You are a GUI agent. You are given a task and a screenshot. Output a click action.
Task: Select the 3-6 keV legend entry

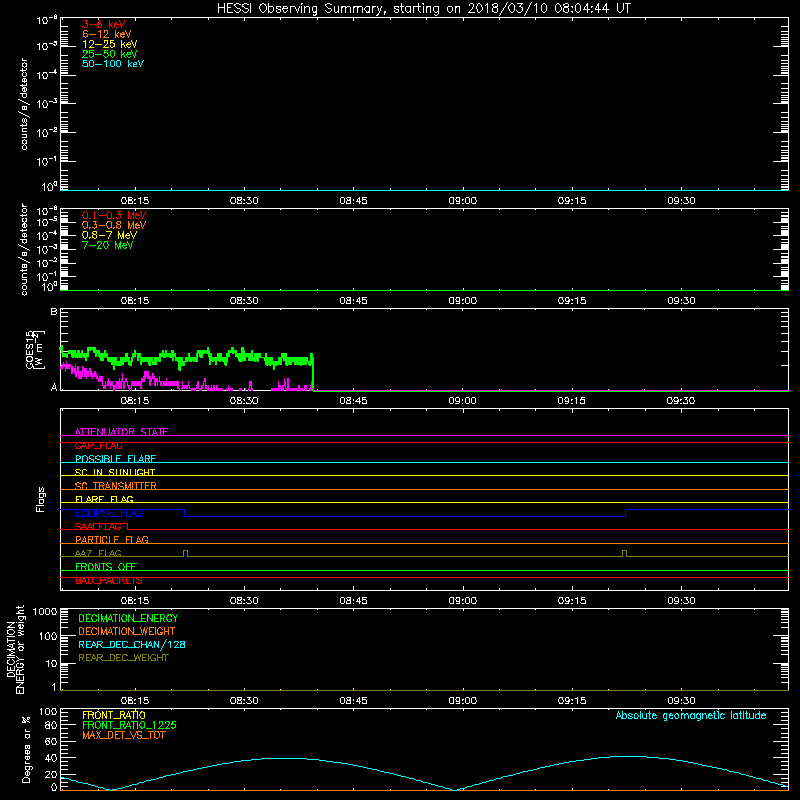[104, 24]
